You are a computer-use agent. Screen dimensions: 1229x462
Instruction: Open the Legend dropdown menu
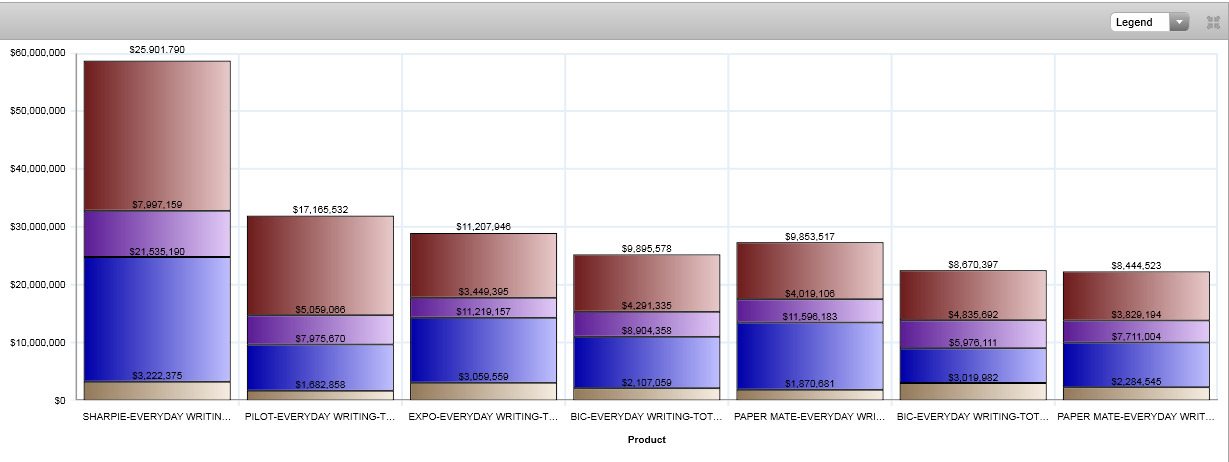[1149, 22]
